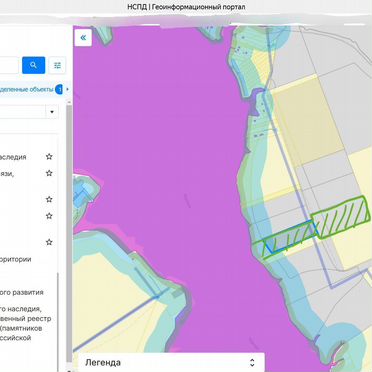
Task: Select the green hatched parcel on the right
Action: click(341, 217)
